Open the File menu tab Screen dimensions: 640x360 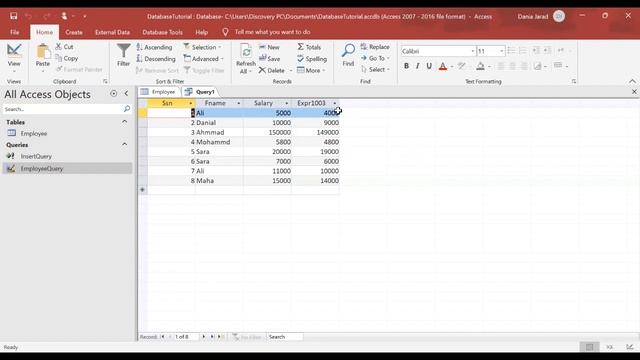click(15, 32)
